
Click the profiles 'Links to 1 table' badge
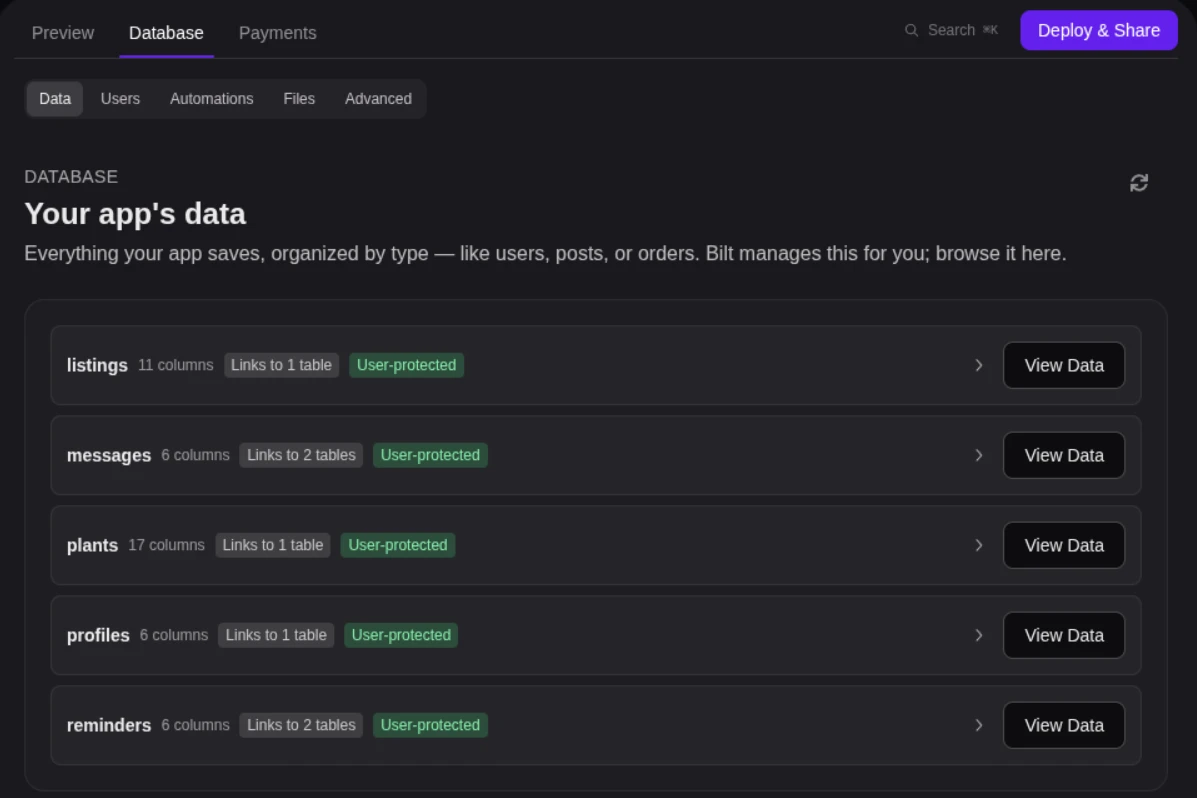click(x=276, y=635)
